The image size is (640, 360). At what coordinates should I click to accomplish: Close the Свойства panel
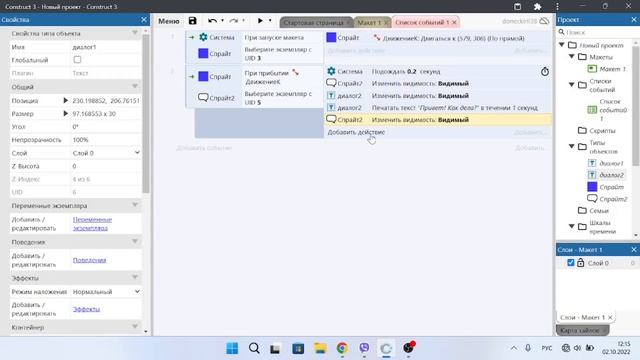coord(144,20)
